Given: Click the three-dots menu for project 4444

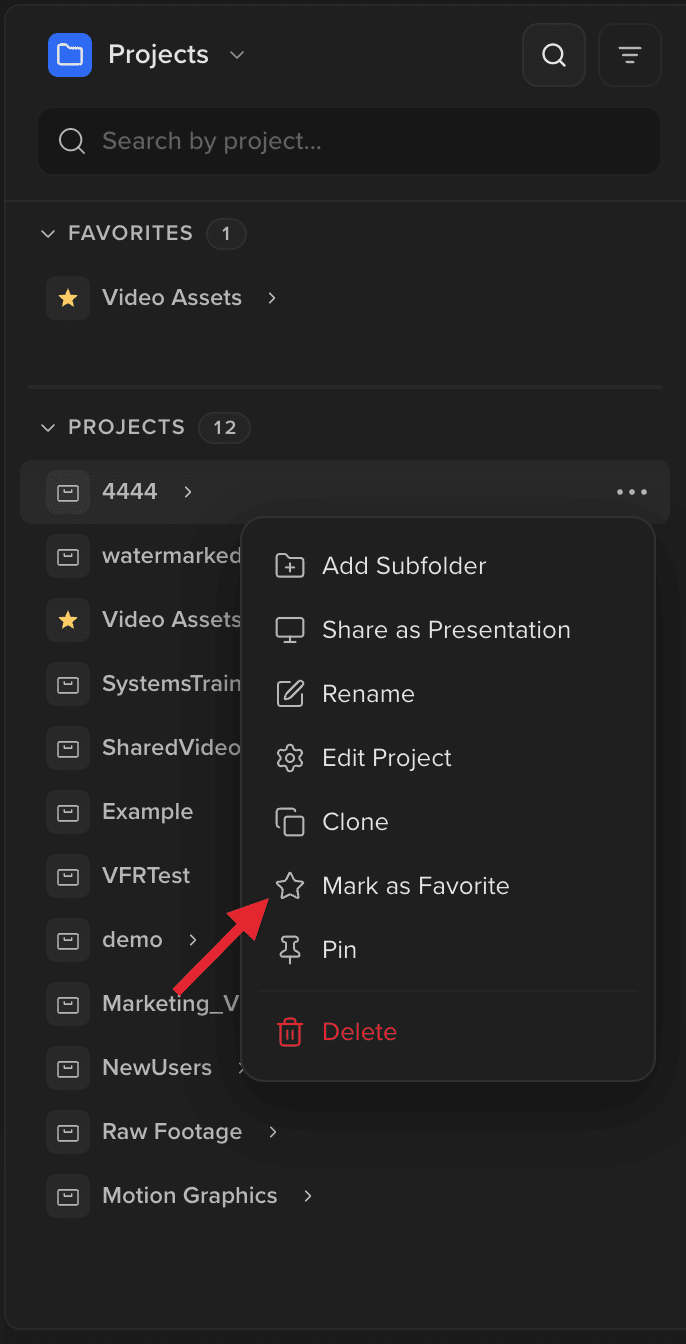Looking at the screenshot, I should tap(632, 492).
